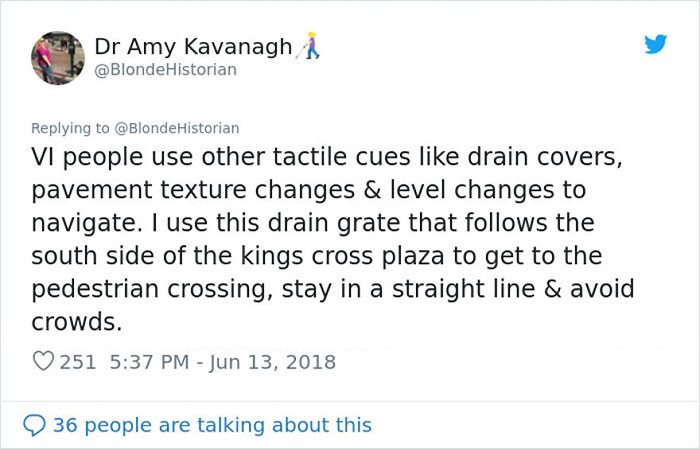Image resolution: width=700 pixels, height=449 pixels.
Task: Click the 251 likes count
Action: [76, 362]
